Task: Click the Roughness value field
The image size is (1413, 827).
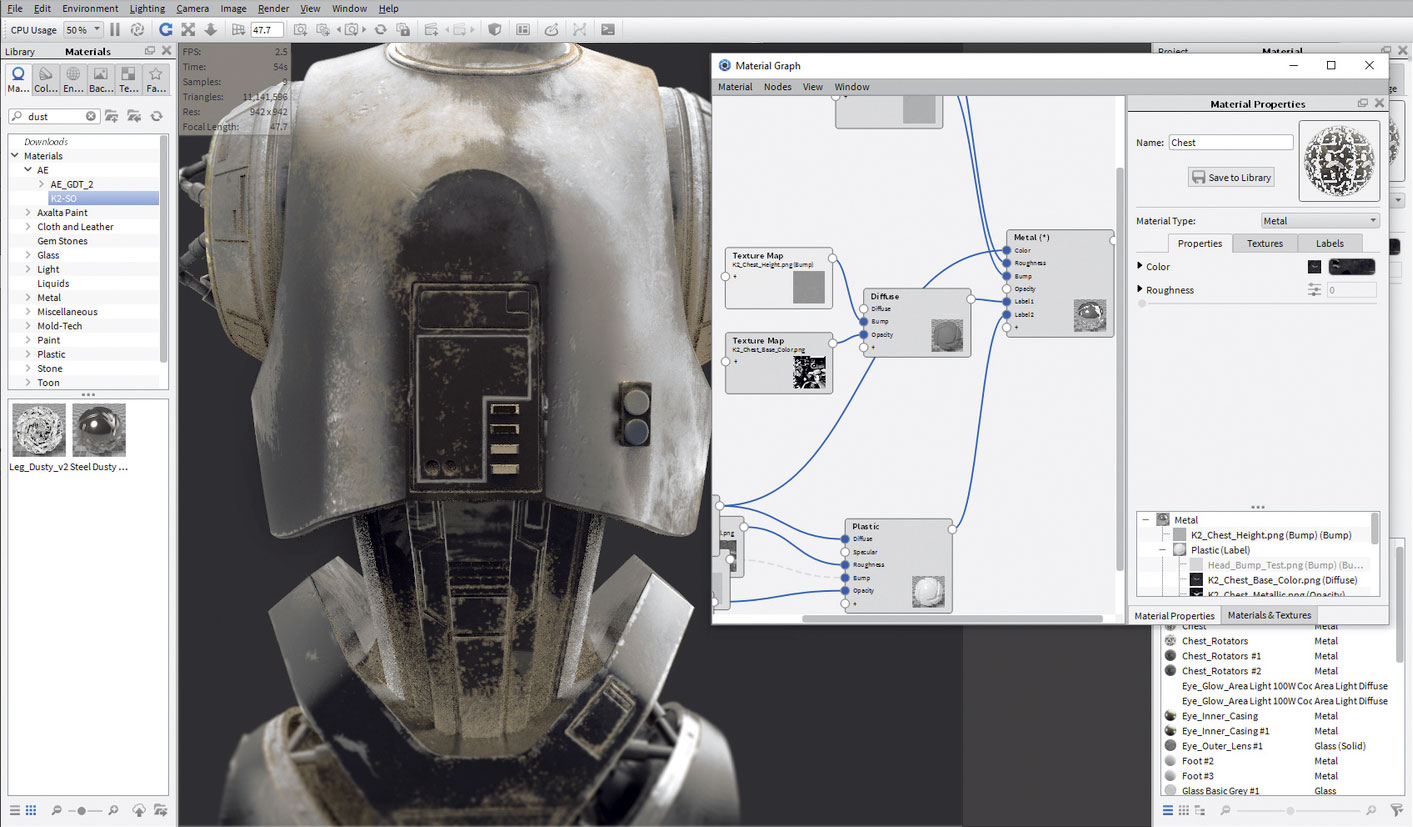Action: point(1353,290)
